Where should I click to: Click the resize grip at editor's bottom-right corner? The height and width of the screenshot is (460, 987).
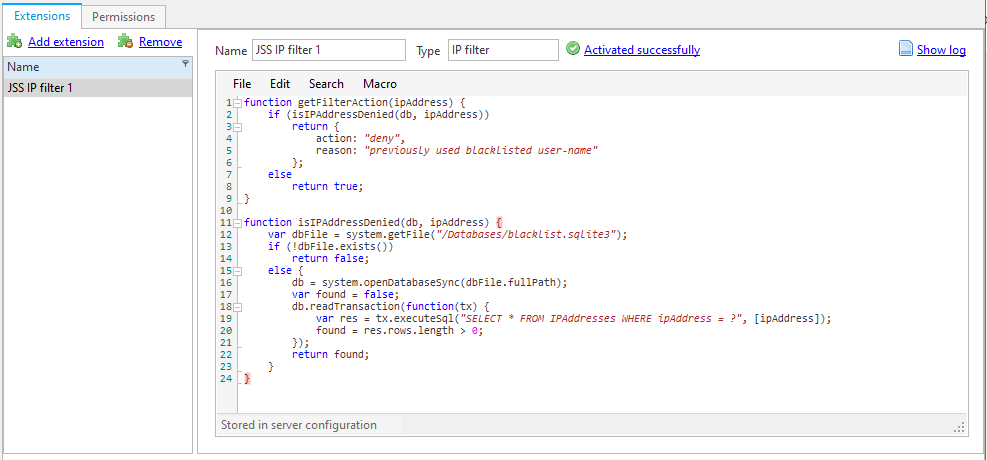[958, 427]
